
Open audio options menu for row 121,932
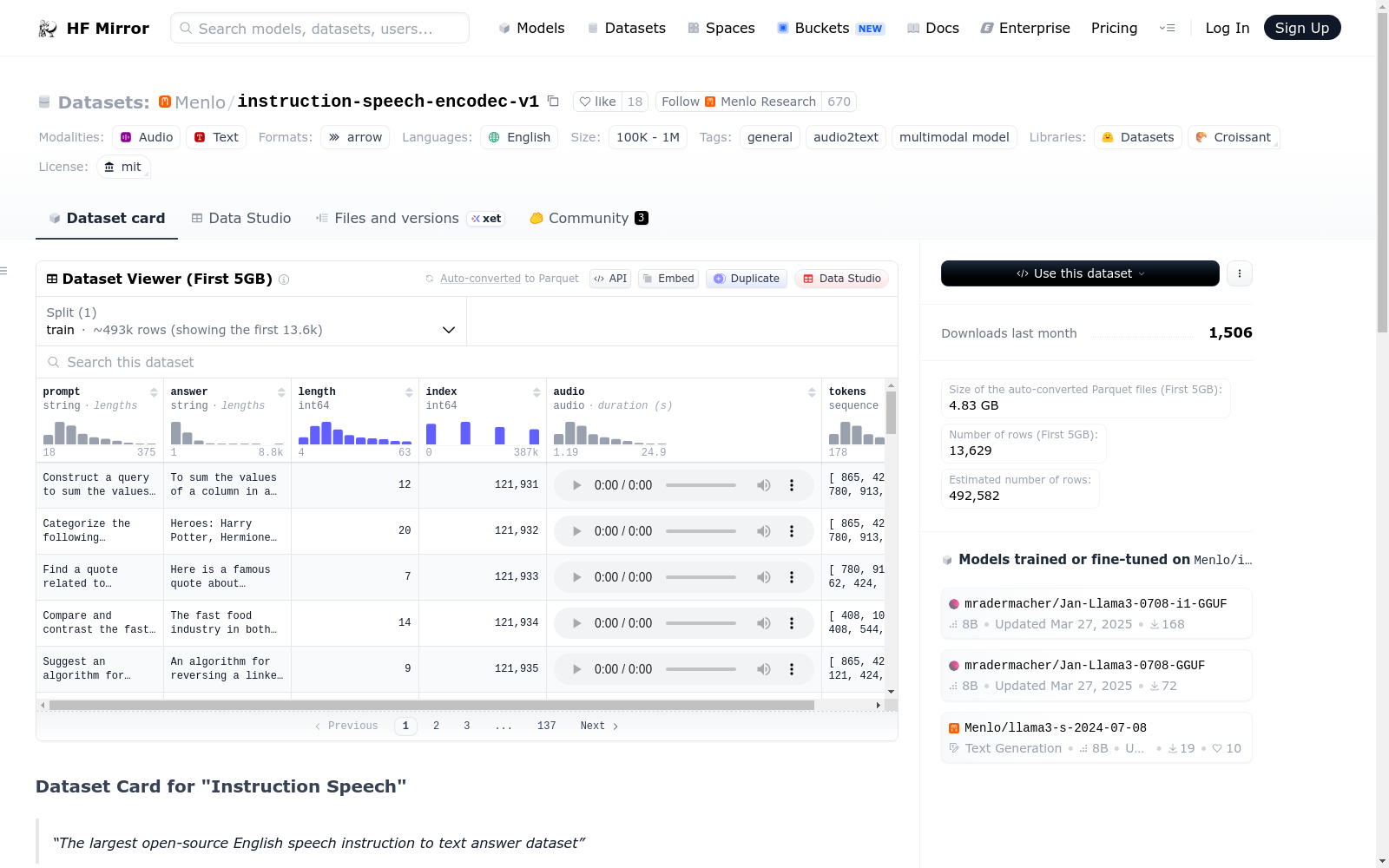pyautogui.click(x=792, y=531)
